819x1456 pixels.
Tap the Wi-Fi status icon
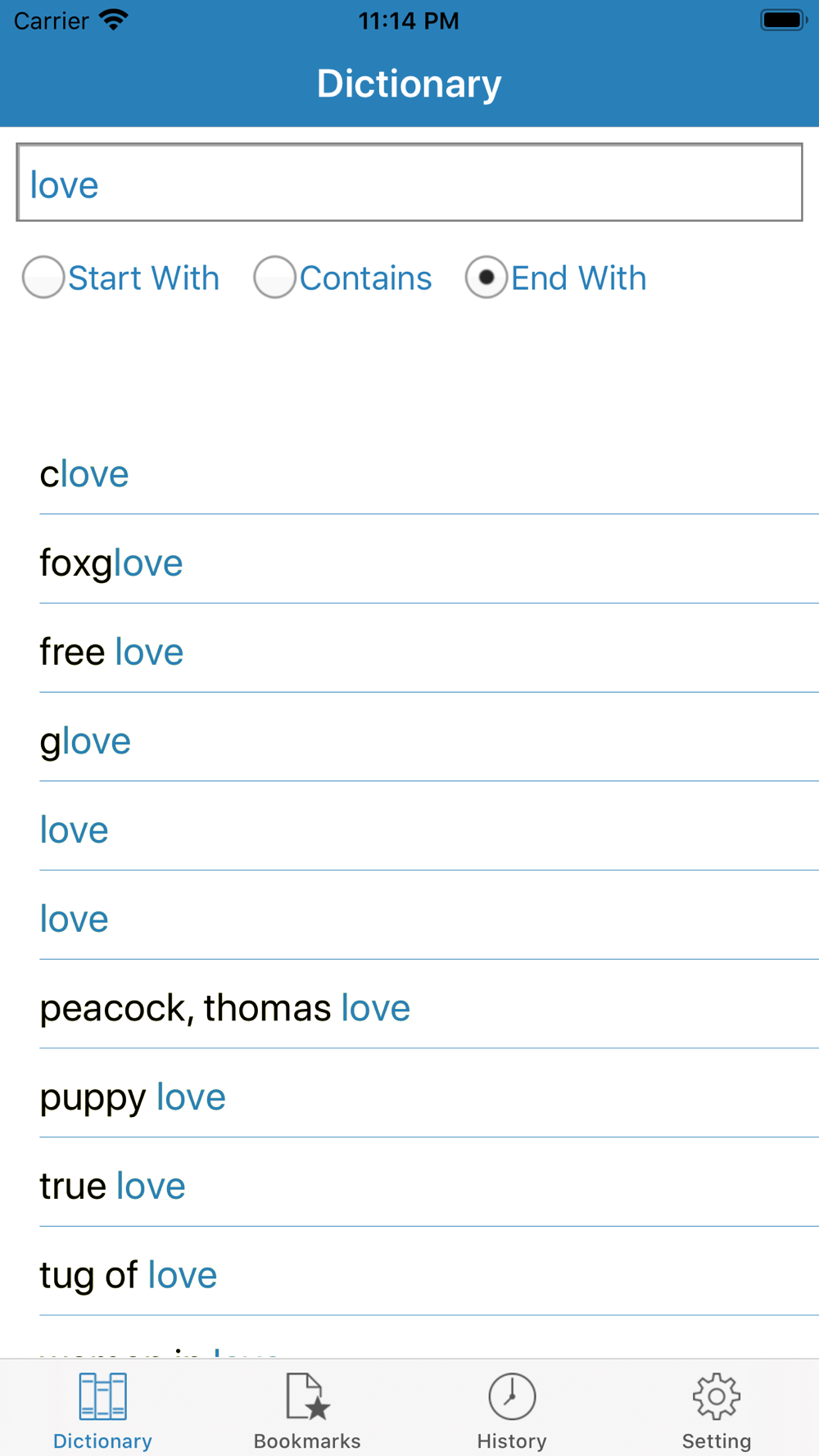[114, 20]
